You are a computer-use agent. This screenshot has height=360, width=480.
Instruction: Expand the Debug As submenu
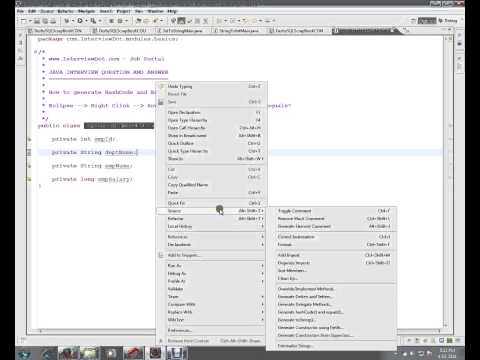click(x=211, y=273)
